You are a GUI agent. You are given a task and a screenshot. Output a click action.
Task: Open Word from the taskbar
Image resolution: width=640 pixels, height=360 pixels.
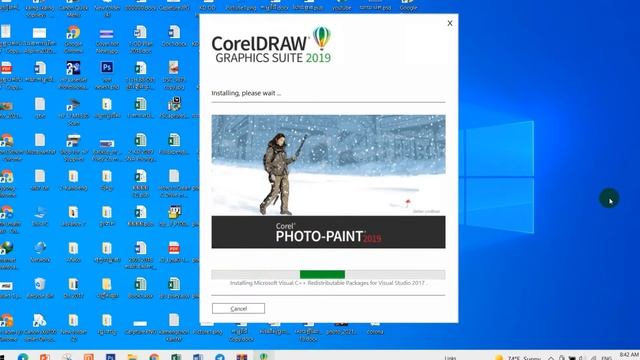point(198,357)
